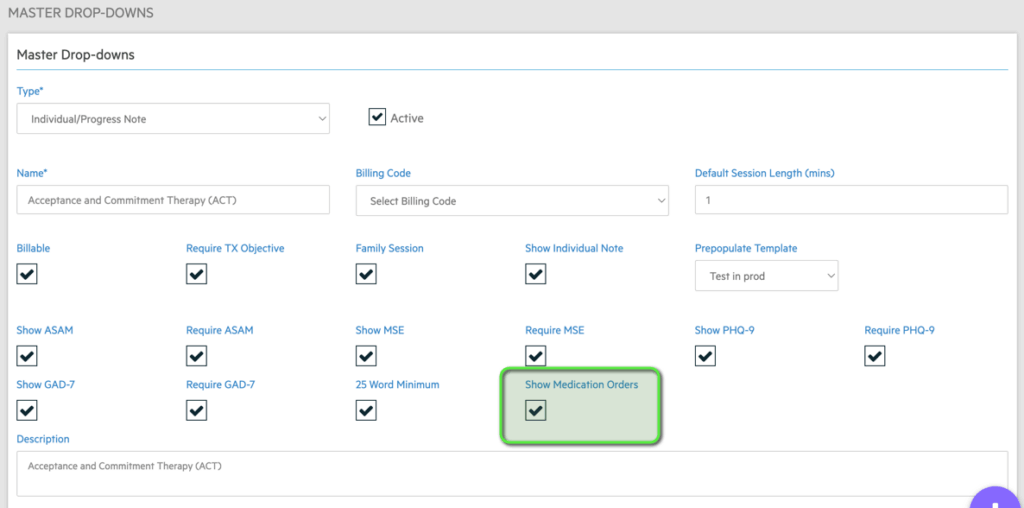The height and width of the screenshot is (508, 1024).
Task: Toggle the Require TX Objective checkbox
Action: [197, 274]
